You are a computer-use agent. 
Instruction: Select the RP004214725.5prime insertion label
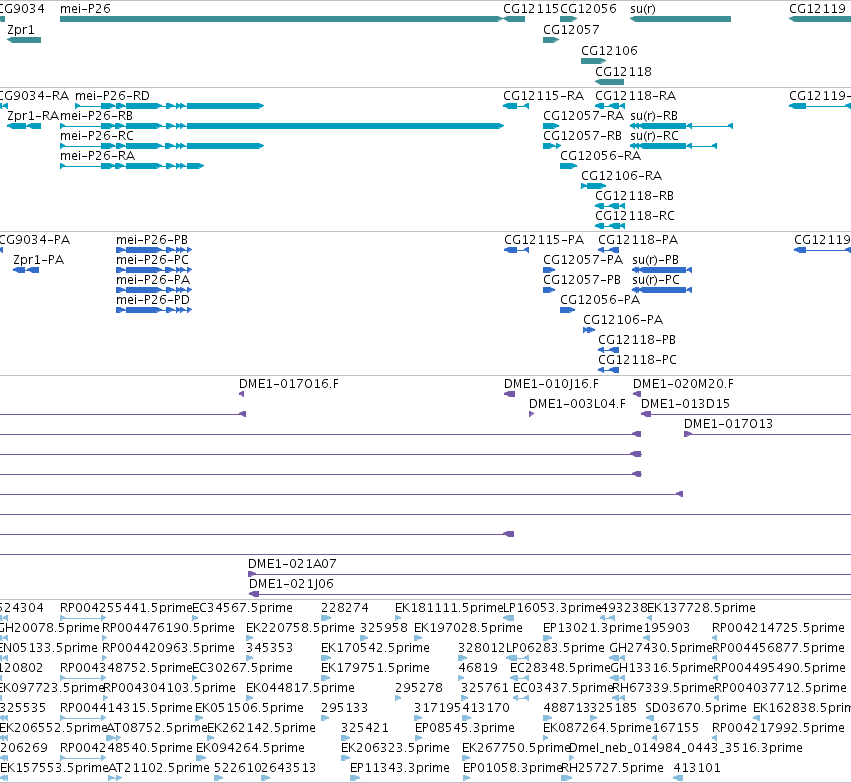pyautogui.click(x=778, y=628)
